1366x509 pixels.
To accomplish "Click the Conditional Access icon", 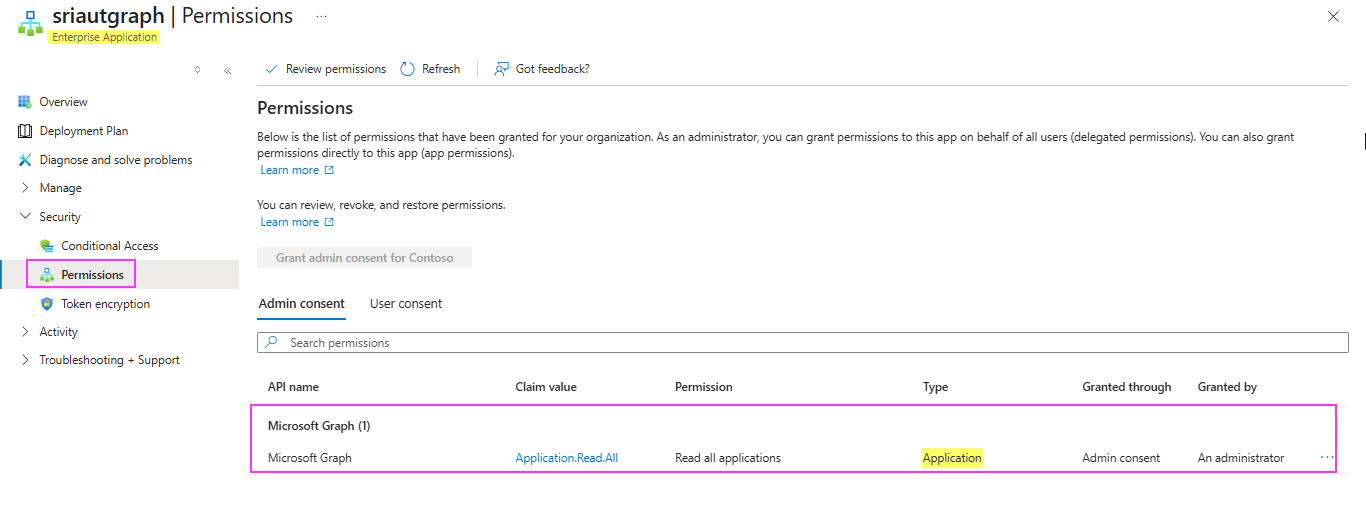I will click(47, 246).
